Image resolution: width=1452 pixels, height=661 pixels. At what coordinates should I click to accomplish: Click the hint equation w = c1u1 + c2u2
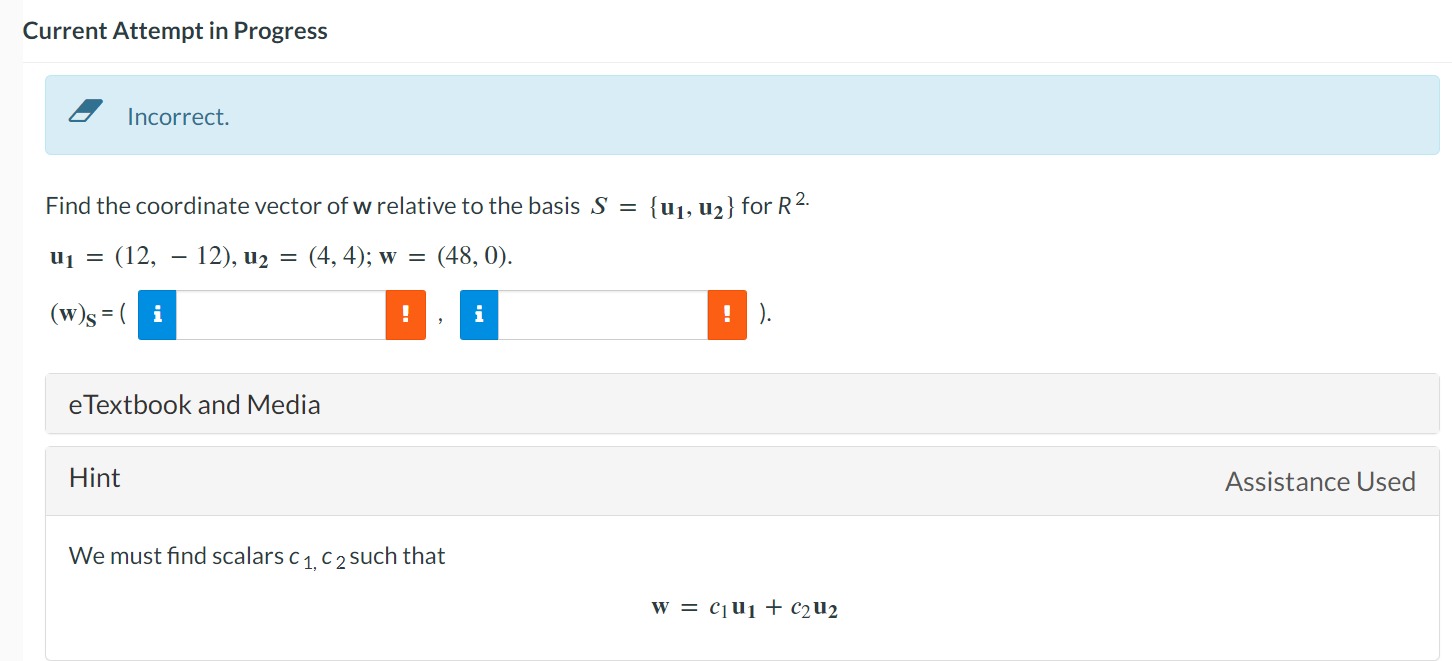[743, 606]
